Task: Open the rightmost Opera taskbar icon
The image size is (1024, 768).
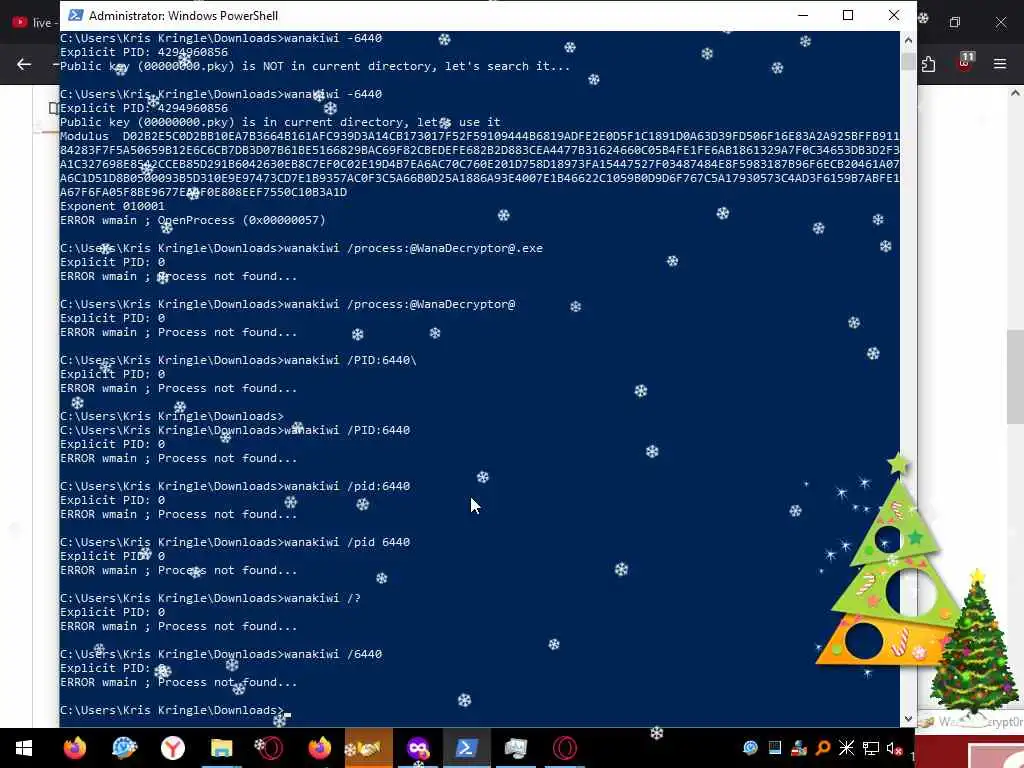Action: point(564,748)
